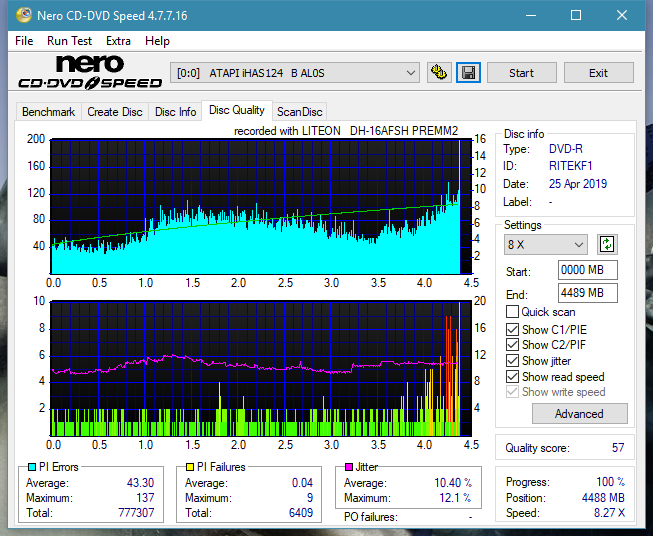Click the Start button

[521, 73]
